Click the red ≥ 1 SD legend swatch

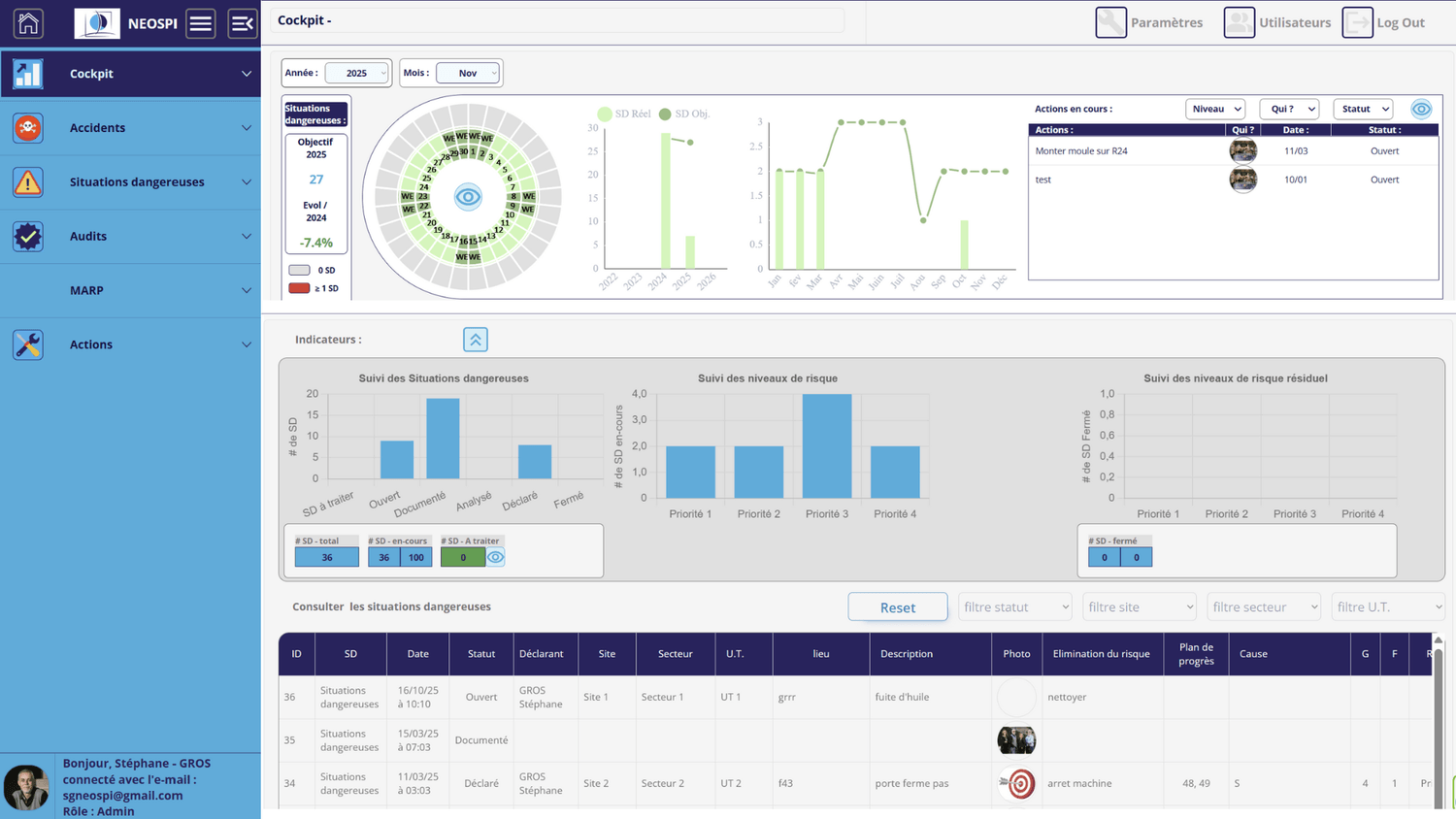(x=299, y=288)
